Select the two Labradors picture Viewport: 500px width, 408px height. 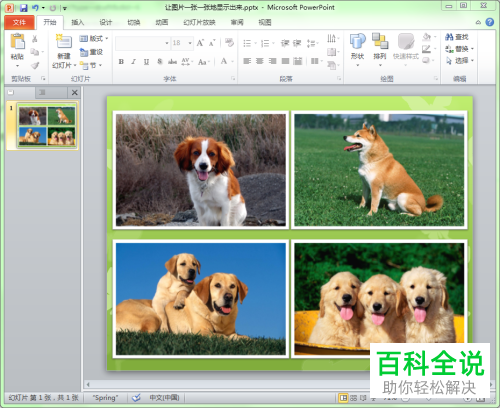(201, 299)
